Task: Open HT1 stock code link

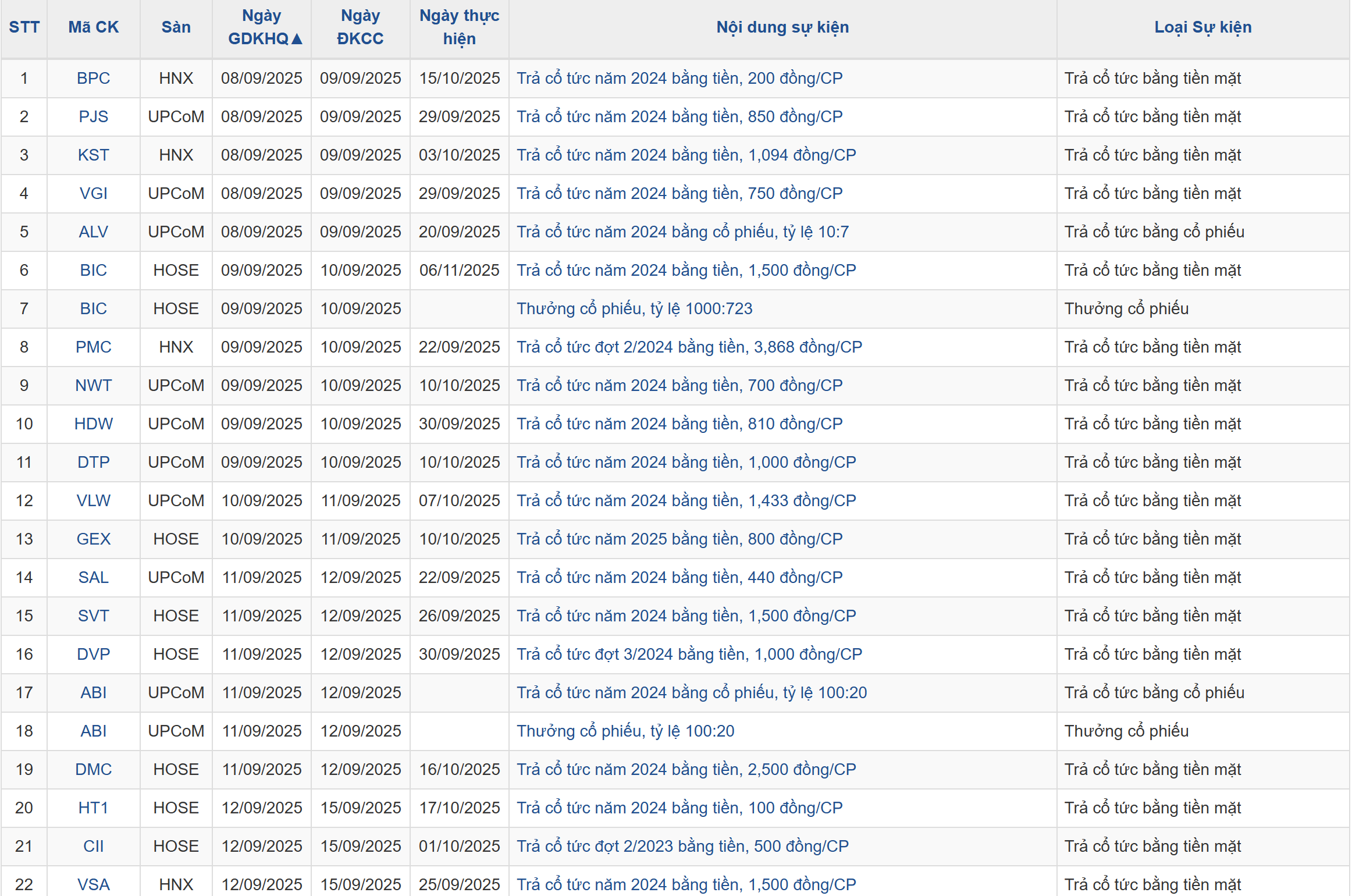Action: point(93,808)
